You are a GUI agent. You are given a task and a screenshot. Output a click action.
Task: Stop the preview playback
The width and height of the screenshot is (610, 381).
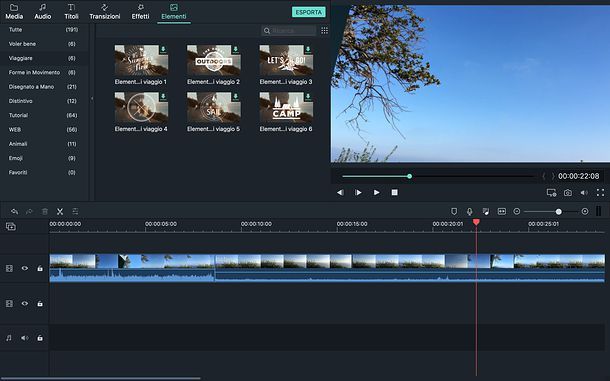point(394,192)
